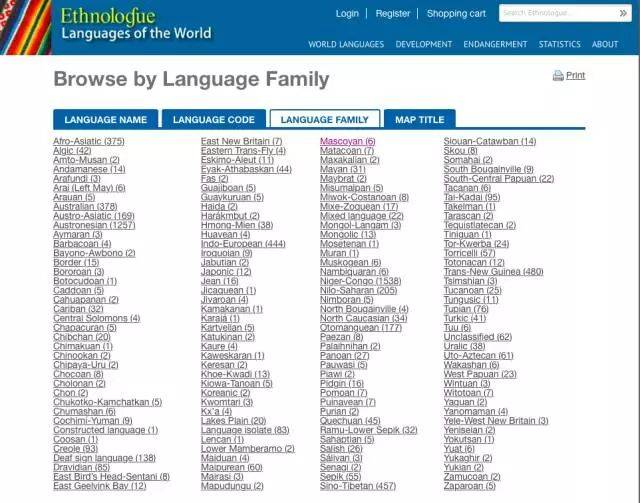Screen dimensions: 640x503
Task: Open Koreanic (2) family
Action: click(226, 393)
